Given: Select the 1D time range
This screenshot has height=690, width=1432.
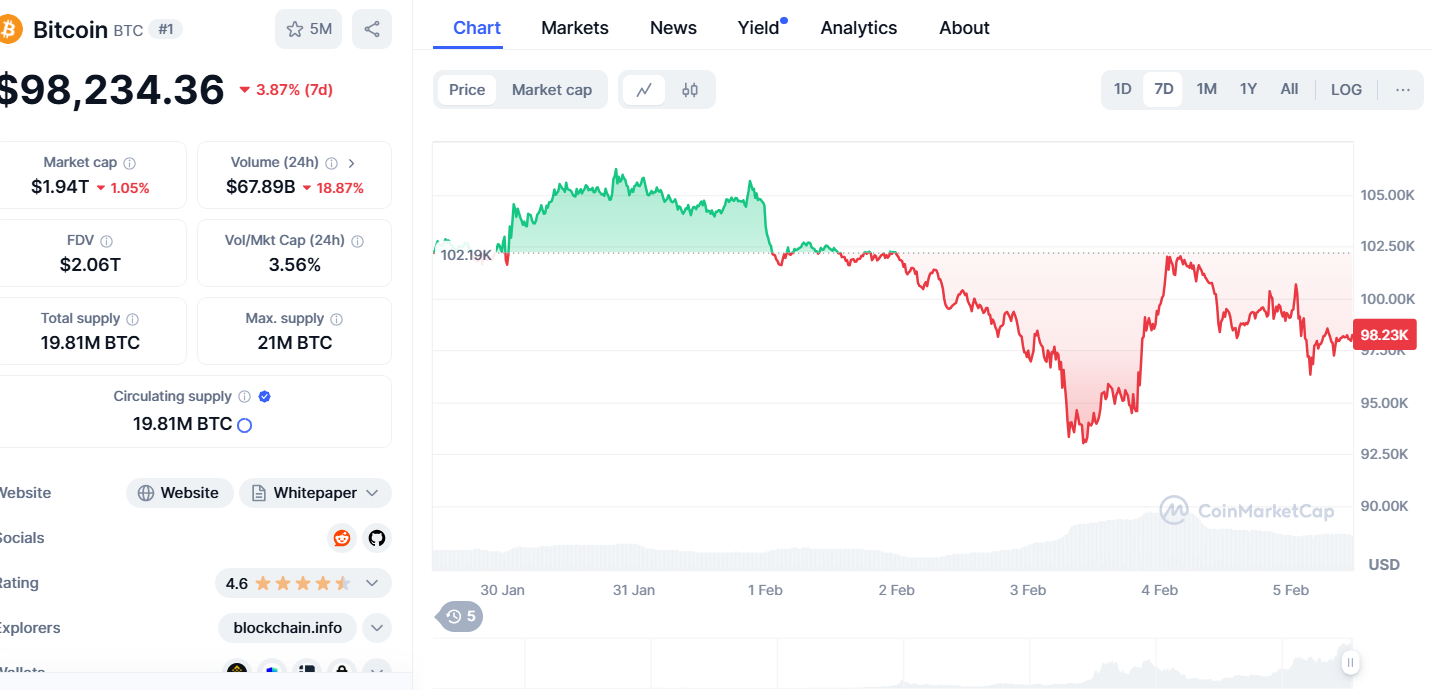Looking at the screenshot, I should coord(1123,89).
